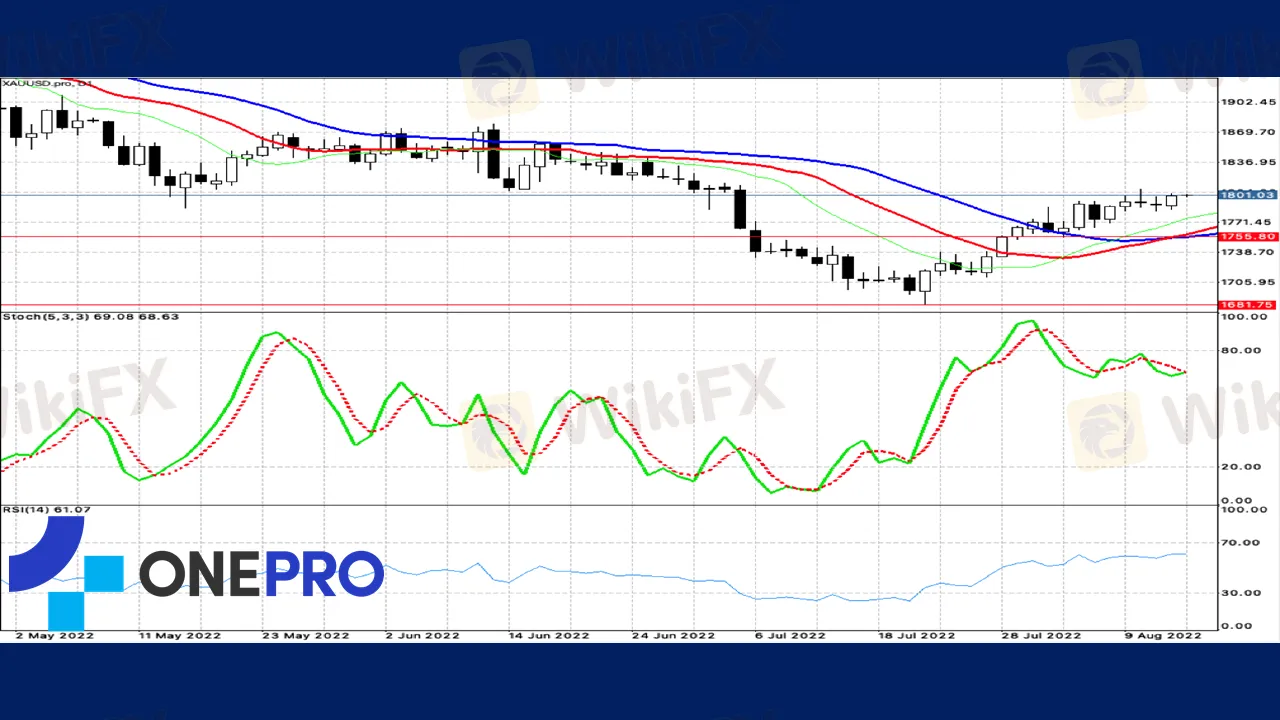Viewport: 1280px width, 720px height.
Task: Click the 100.00 label on RSI scale
Action: tap(1245, 510)
